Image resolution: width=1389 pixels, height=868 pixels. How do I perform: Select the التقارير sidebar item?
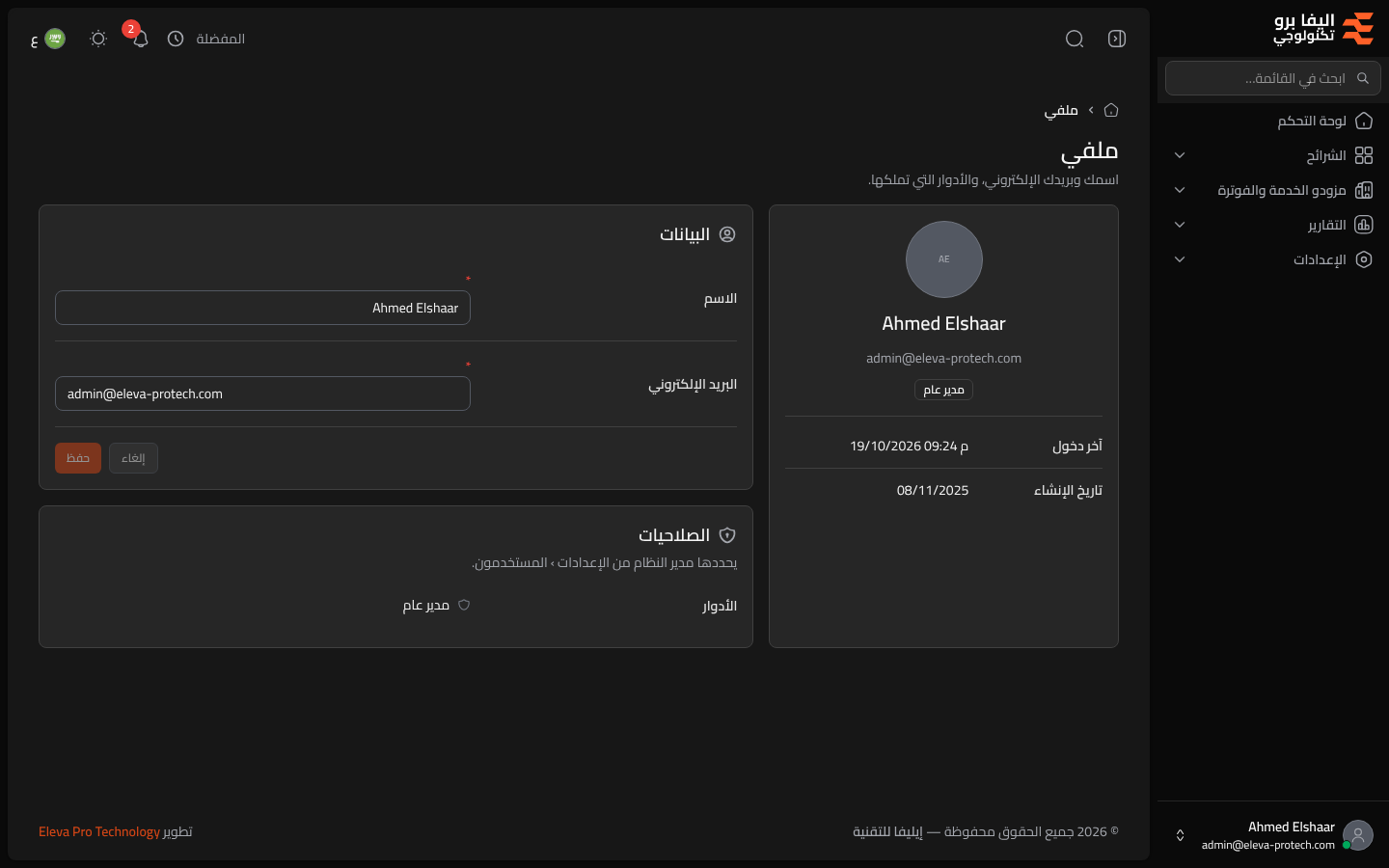[1273, 225]
